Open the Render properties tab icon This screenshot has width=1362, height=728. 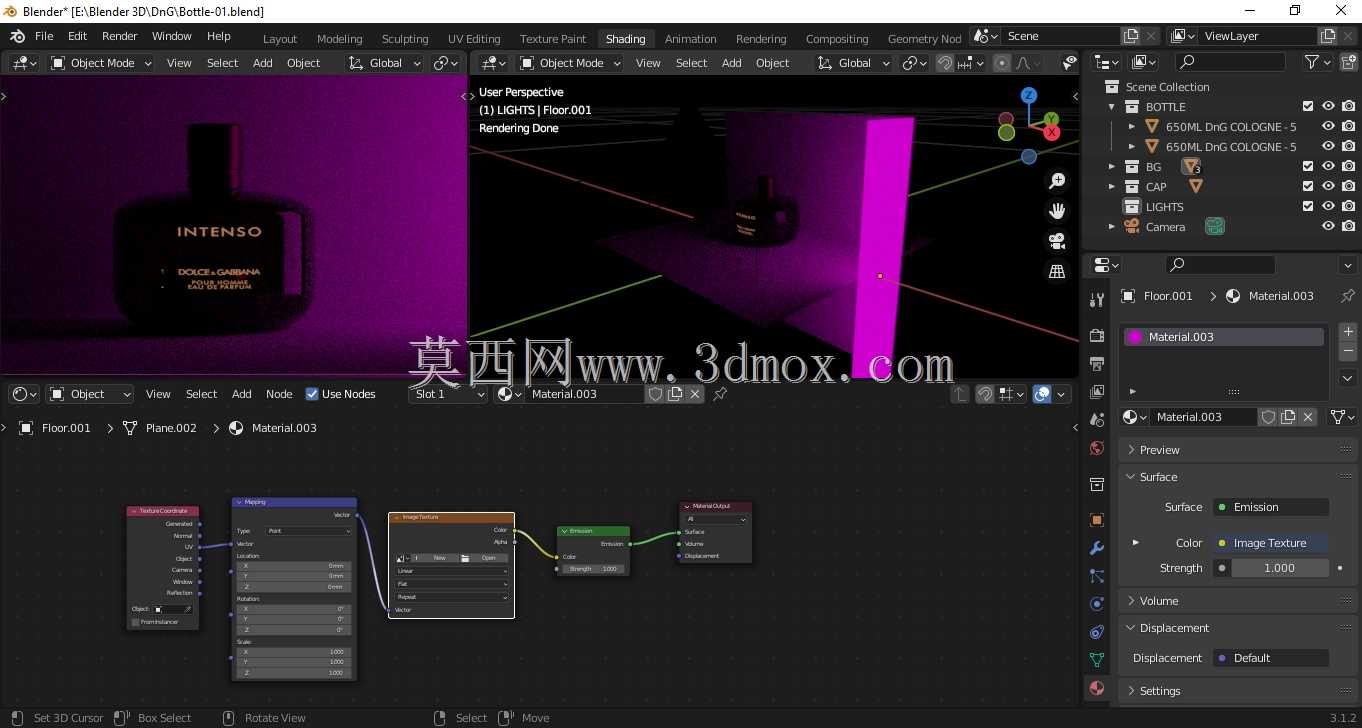[x=1097, y=335]
